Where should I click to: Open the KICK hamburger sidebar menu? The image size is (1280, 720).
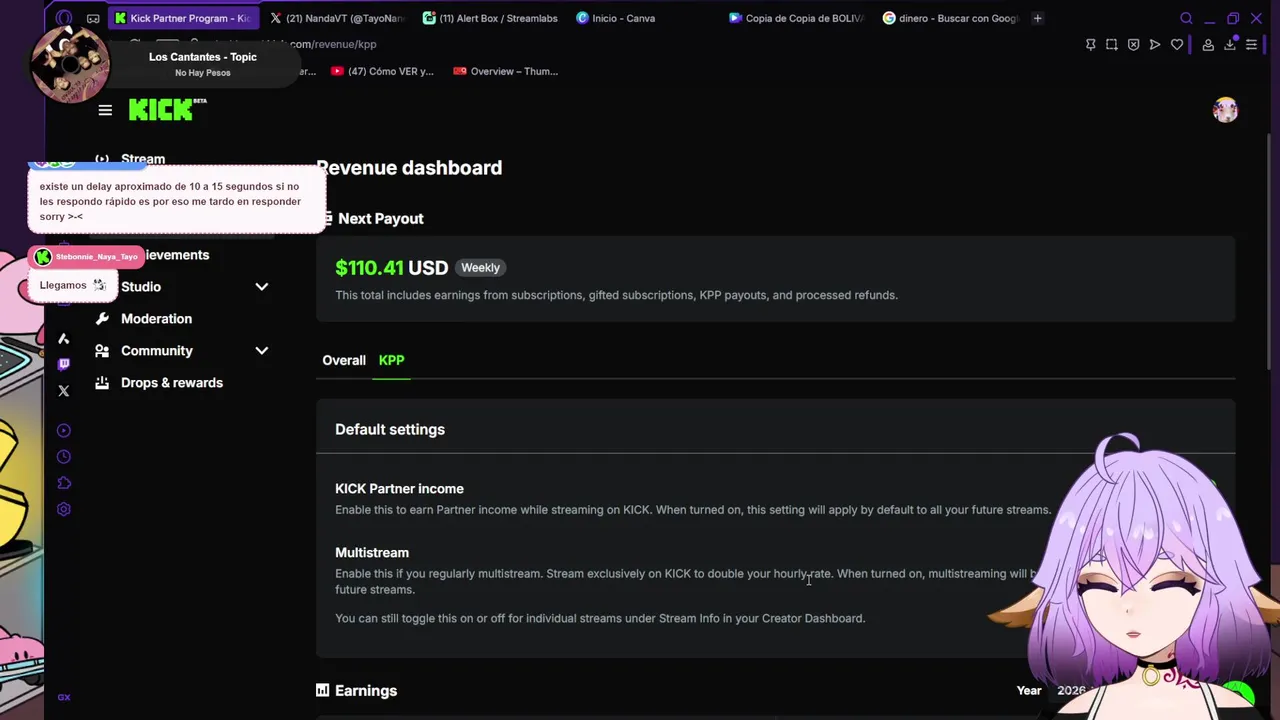point(105,110)
